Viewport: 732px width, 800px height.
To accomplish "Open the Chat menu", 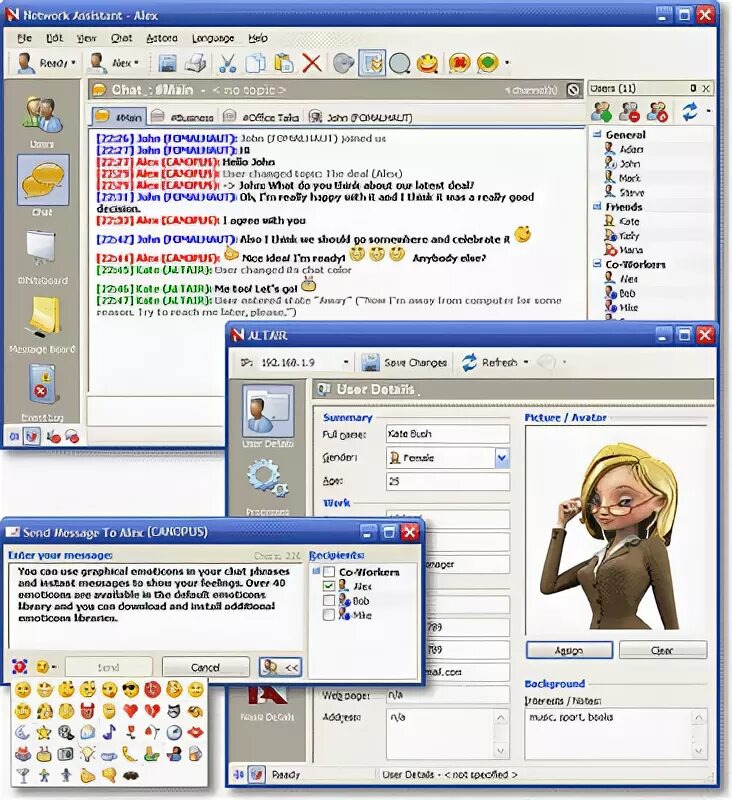I will (121, 38).
